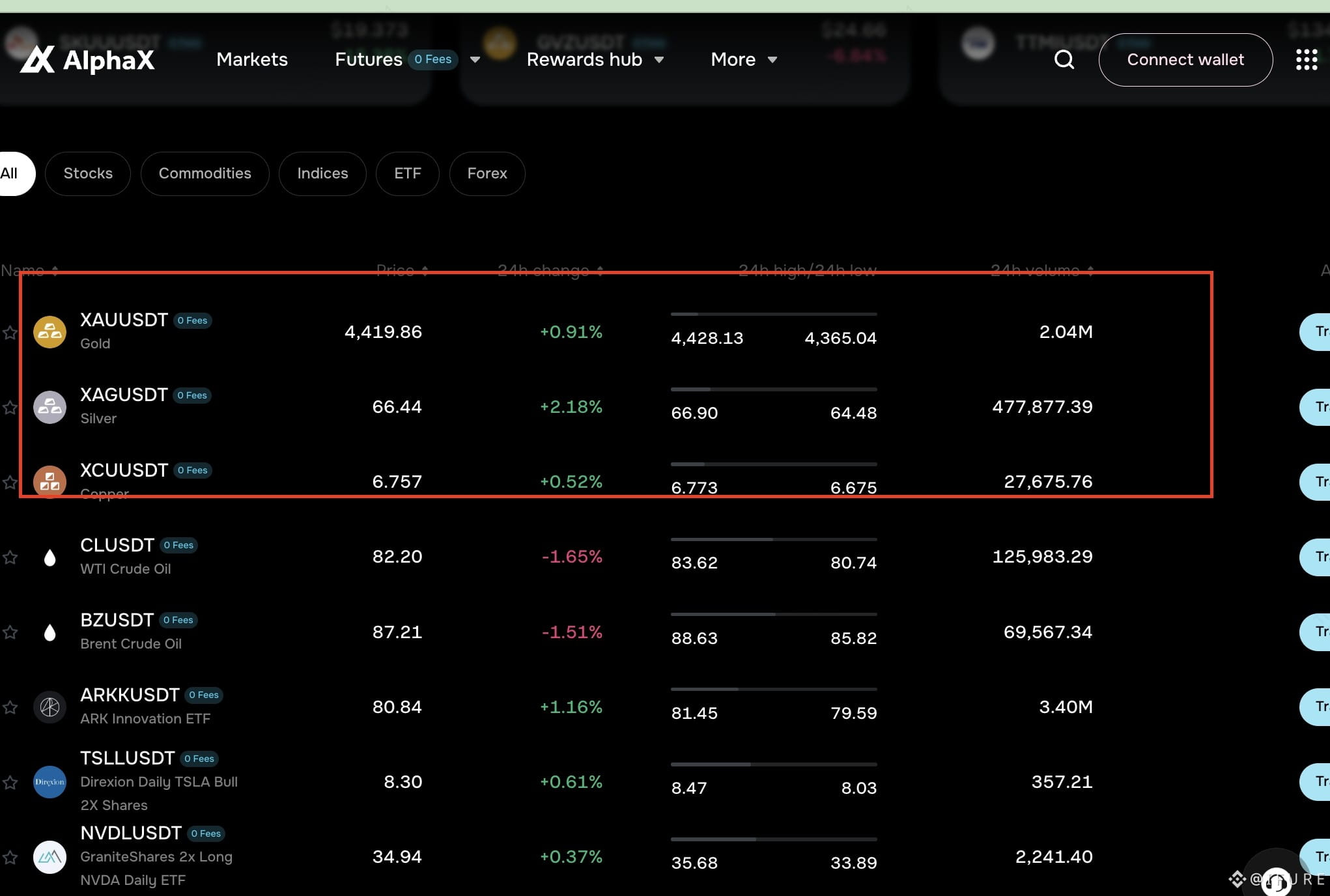Select the Commodities category filter
1330x896 pixels.
(x=205, y=174)
